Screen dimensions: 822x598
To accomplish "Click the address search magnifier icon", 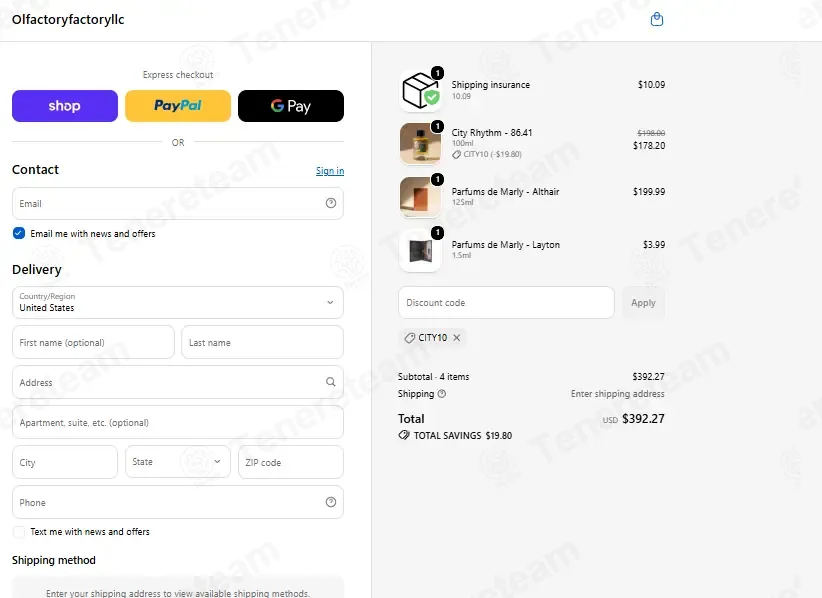I will pyautogui.click(x=331, y=382).
